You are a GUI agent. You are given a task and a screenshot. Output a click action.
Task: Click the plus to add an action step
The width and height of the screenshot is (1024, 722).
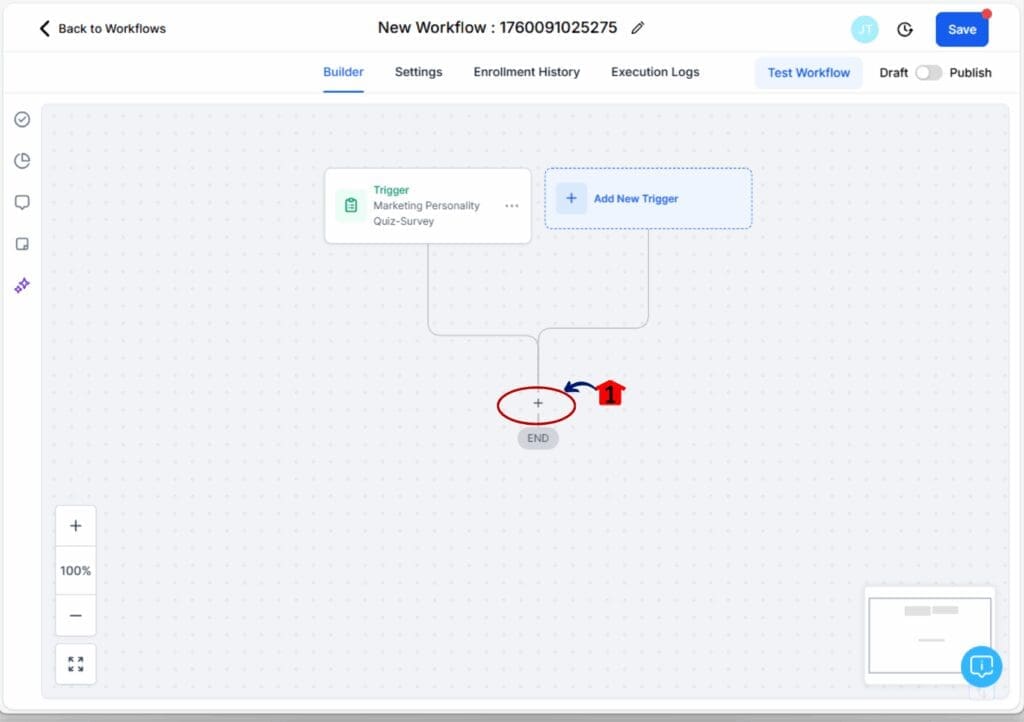point(538,404)
